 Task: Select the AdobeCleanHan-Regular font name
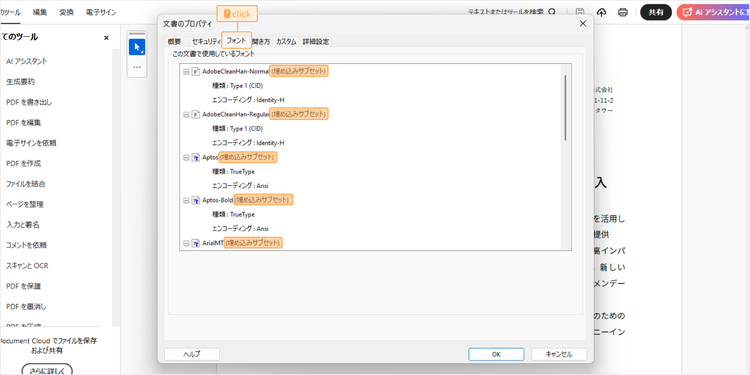click(236, 114)
